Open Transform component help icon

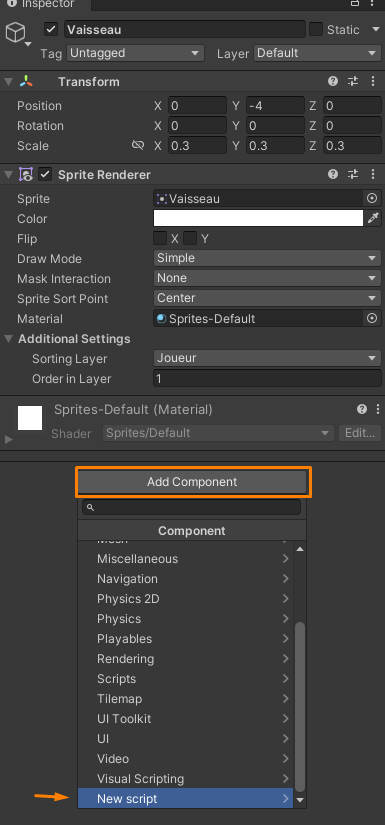332,82
